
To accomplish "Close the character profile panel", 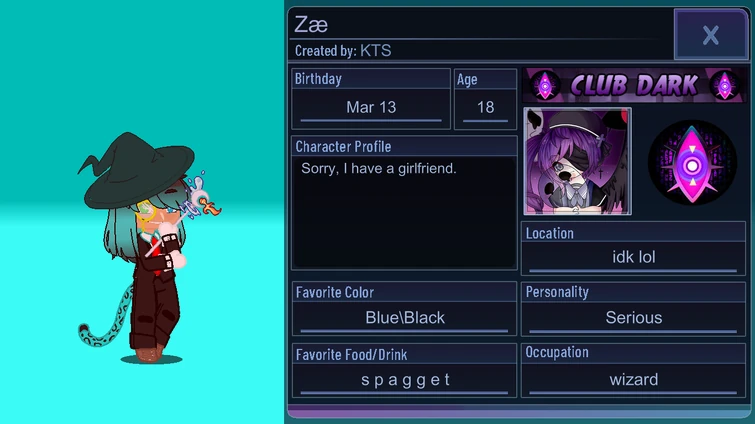I will (711, 35).
